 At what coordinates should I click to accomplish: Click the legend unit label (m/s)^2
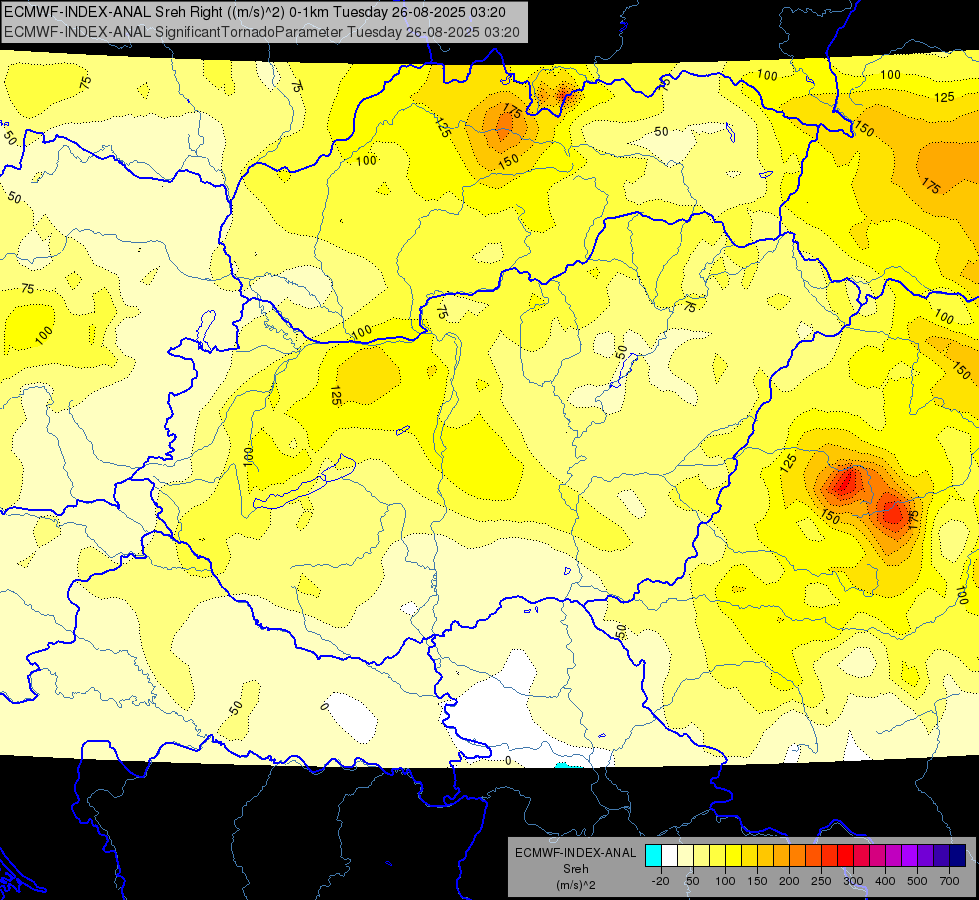click(576, 885)
